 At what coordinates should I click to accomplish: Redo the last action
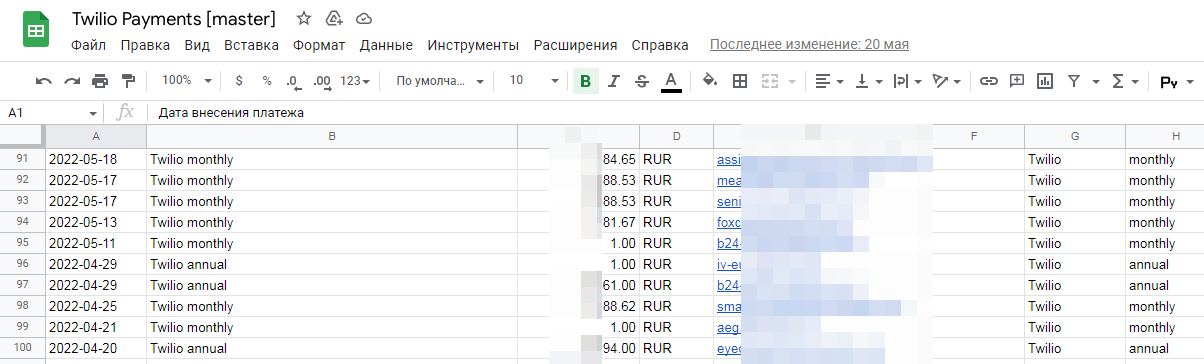pyautogui.click(x=72, y=81)
